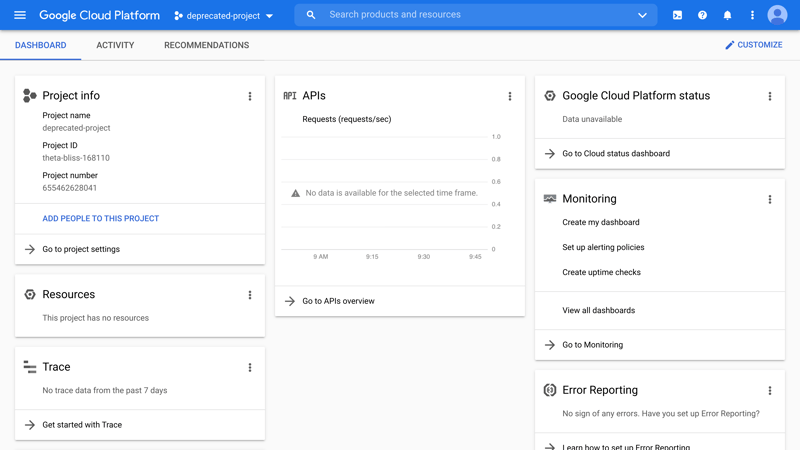Viewport: 800px width, 450px height.
Task: Click the arrow beside Go to project settings
Action: [30, 249]
